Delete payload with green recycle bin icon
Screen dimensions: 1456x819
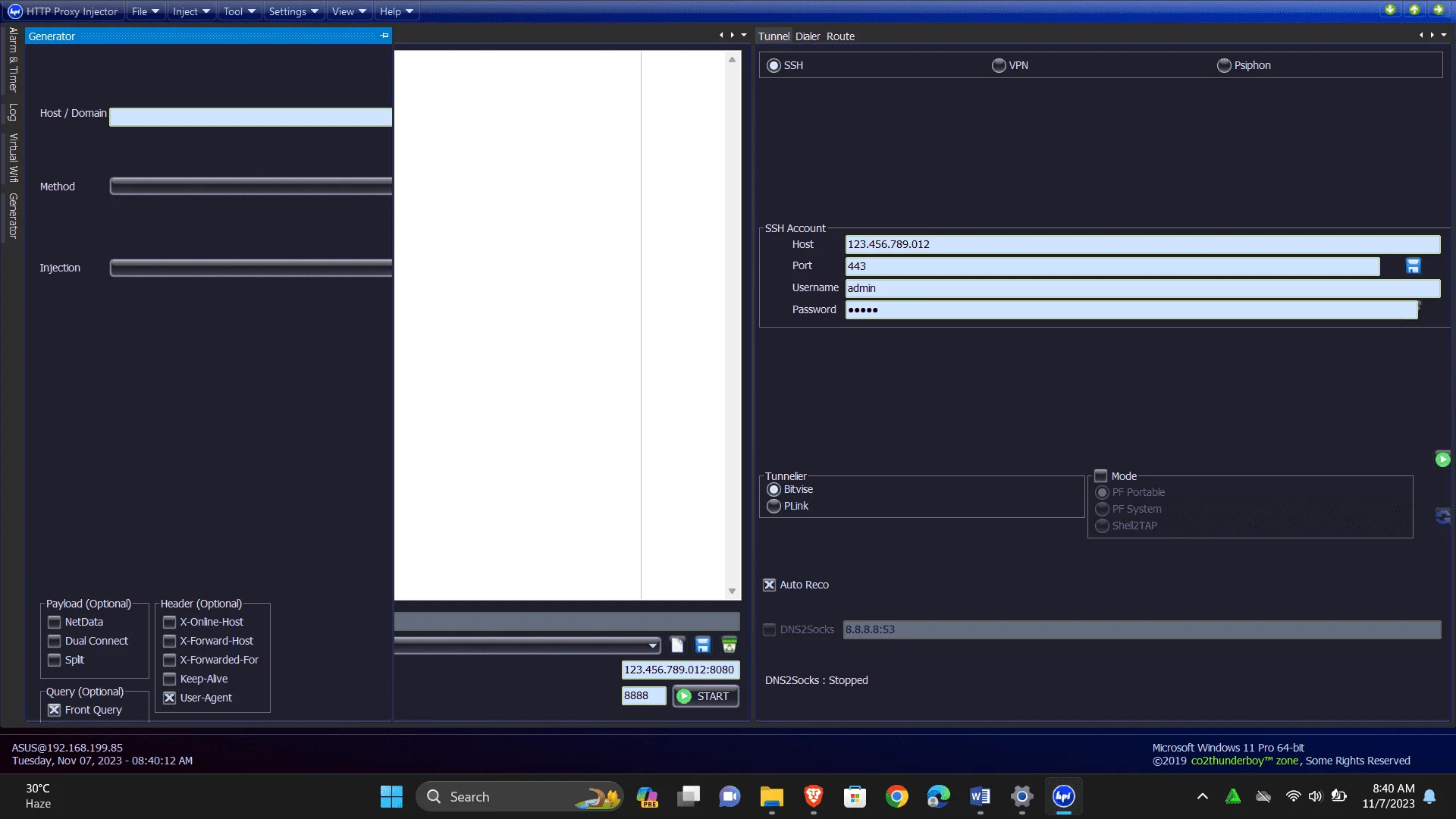[730, 645]
